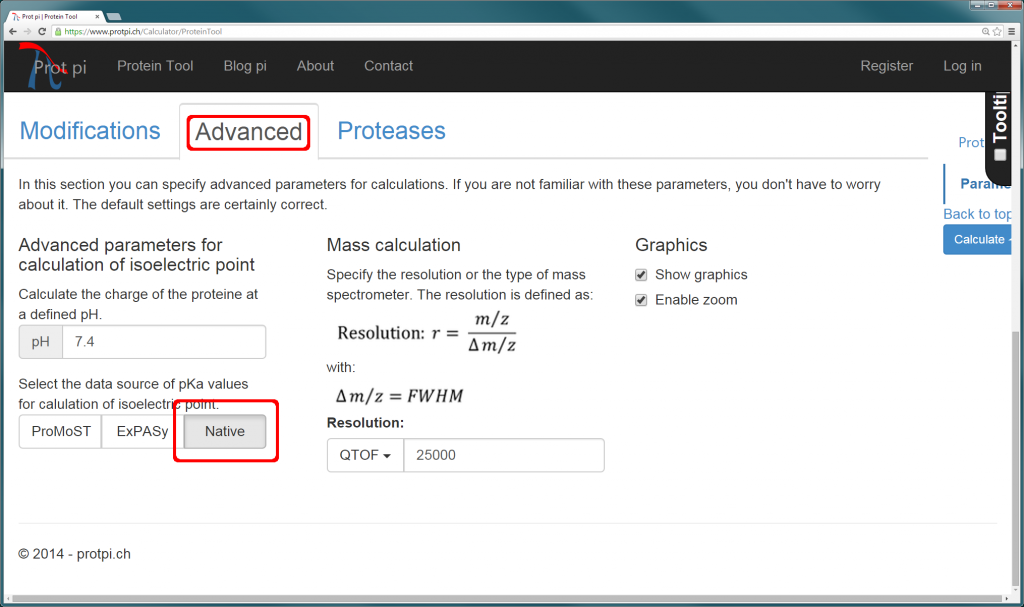This screenshot has width=1024, height=607.
Task: Open a new browser tab with the plus icon
Action: pyautogui.click(x=113, y=16)
